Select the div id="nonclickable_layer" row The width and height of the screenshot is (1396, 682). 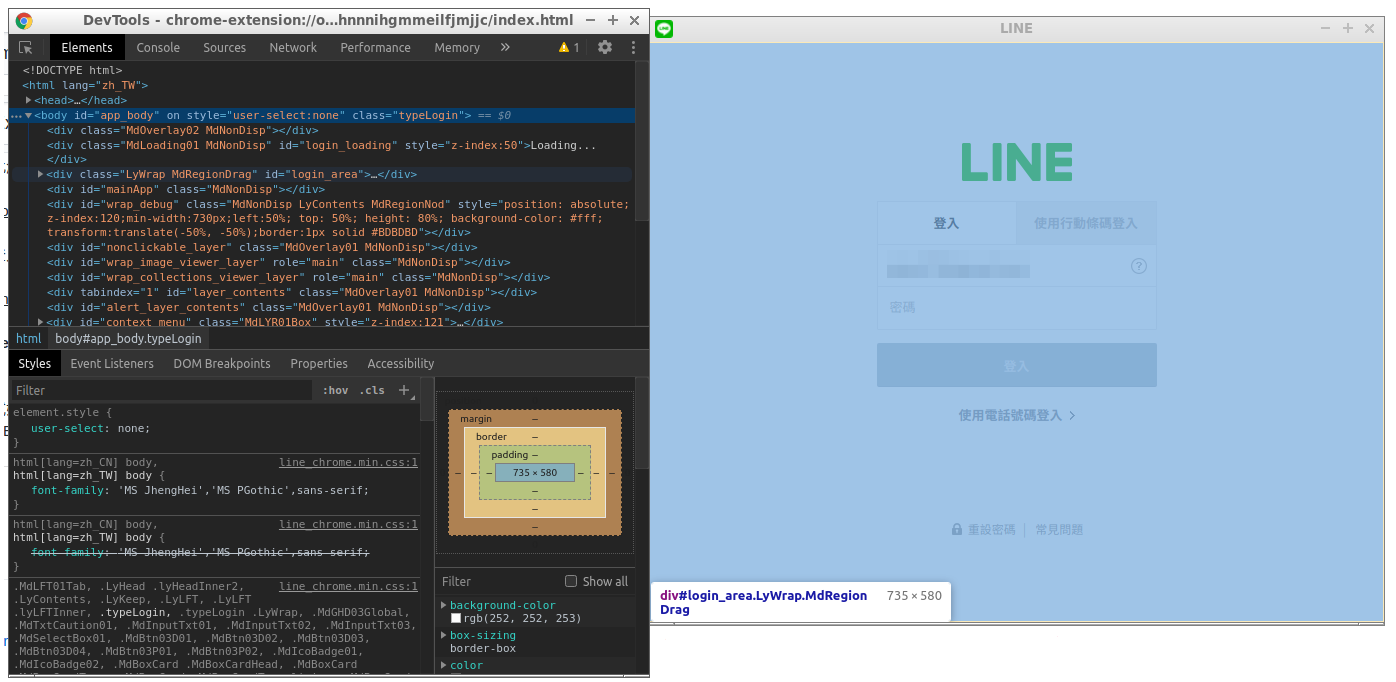(x=262, y=247)
